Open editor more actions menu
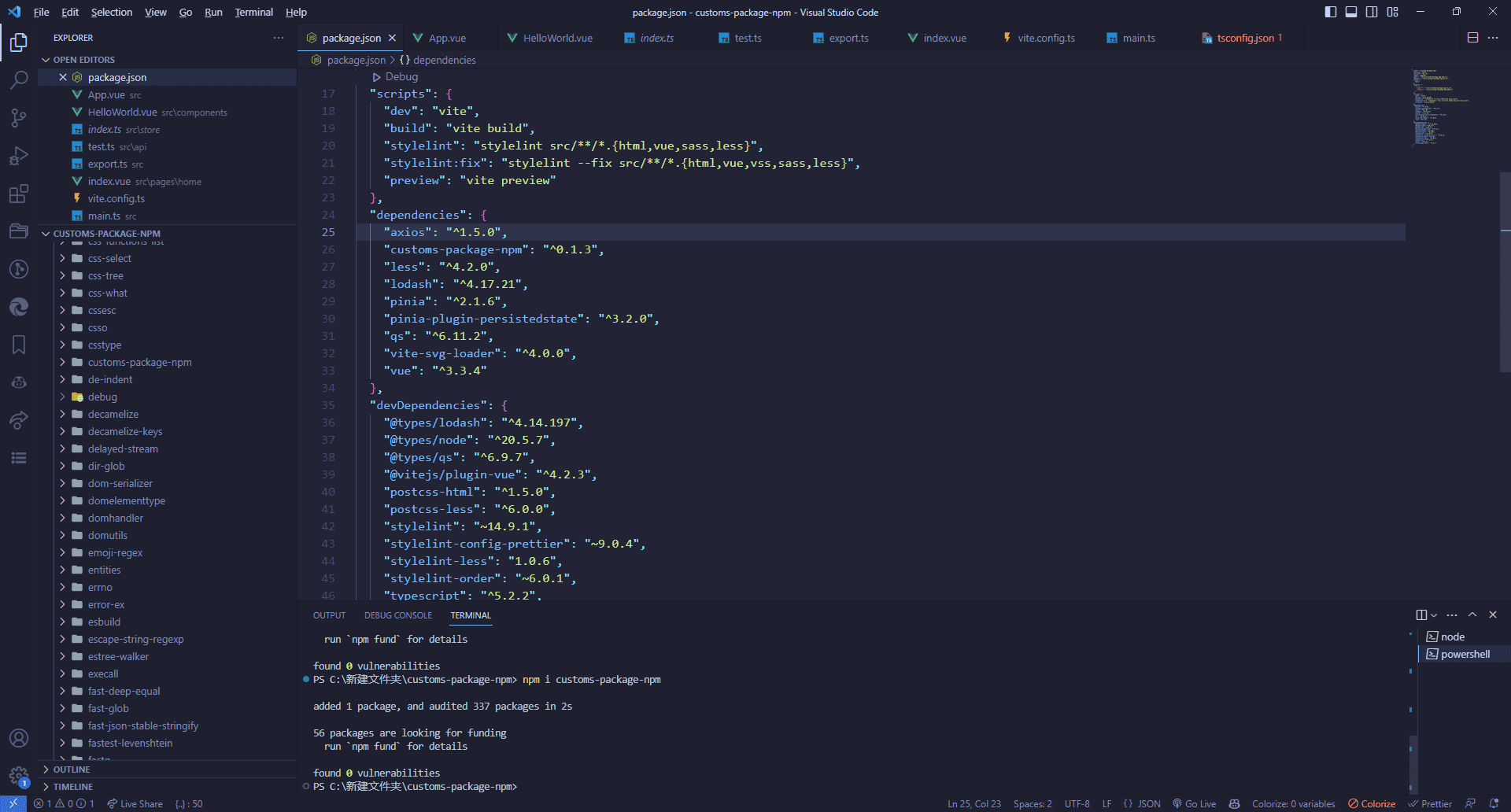 pos(1493,38)
